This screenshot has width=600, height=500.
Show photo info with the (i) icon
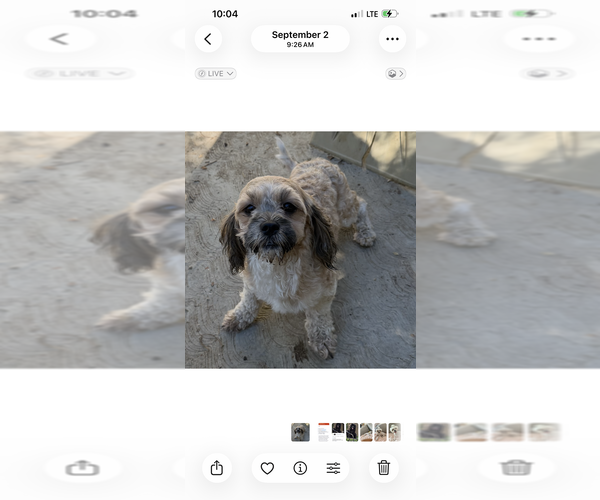tap(300, 468)
